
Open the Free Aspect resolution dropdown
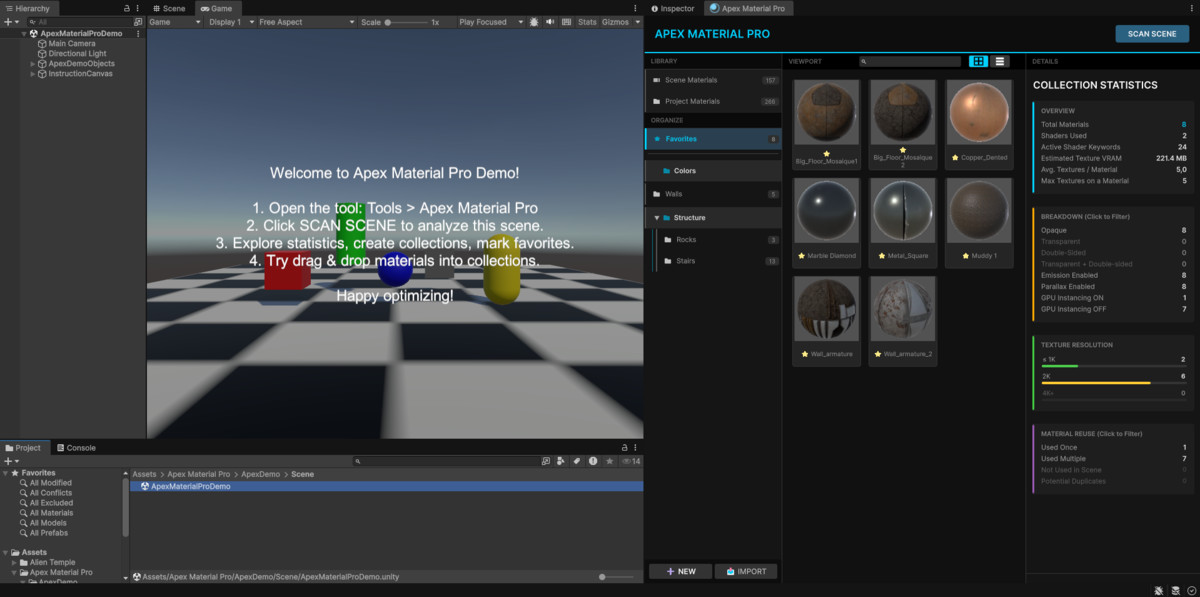click(305, 22)
